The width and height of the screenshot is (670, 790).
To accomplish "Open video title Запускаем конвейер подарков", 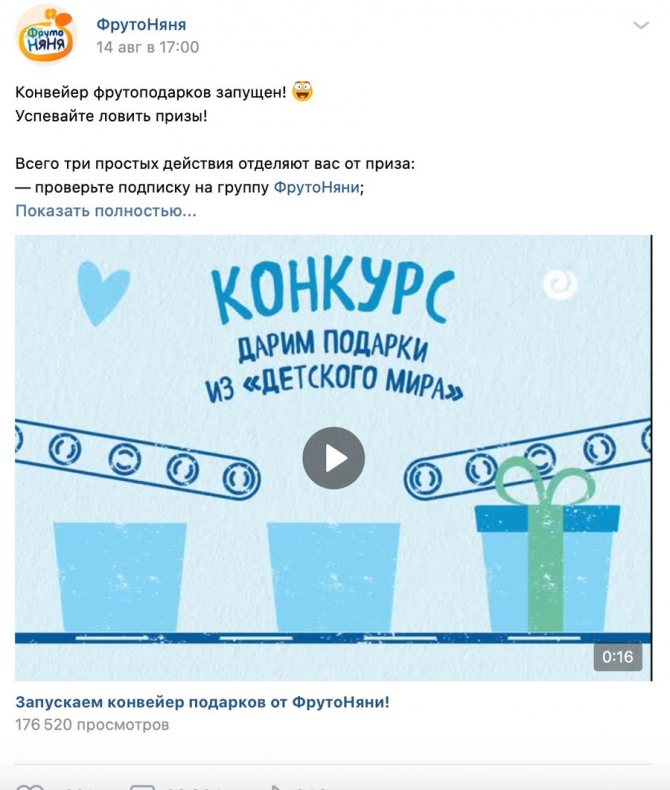I will [x=202, y=702].
